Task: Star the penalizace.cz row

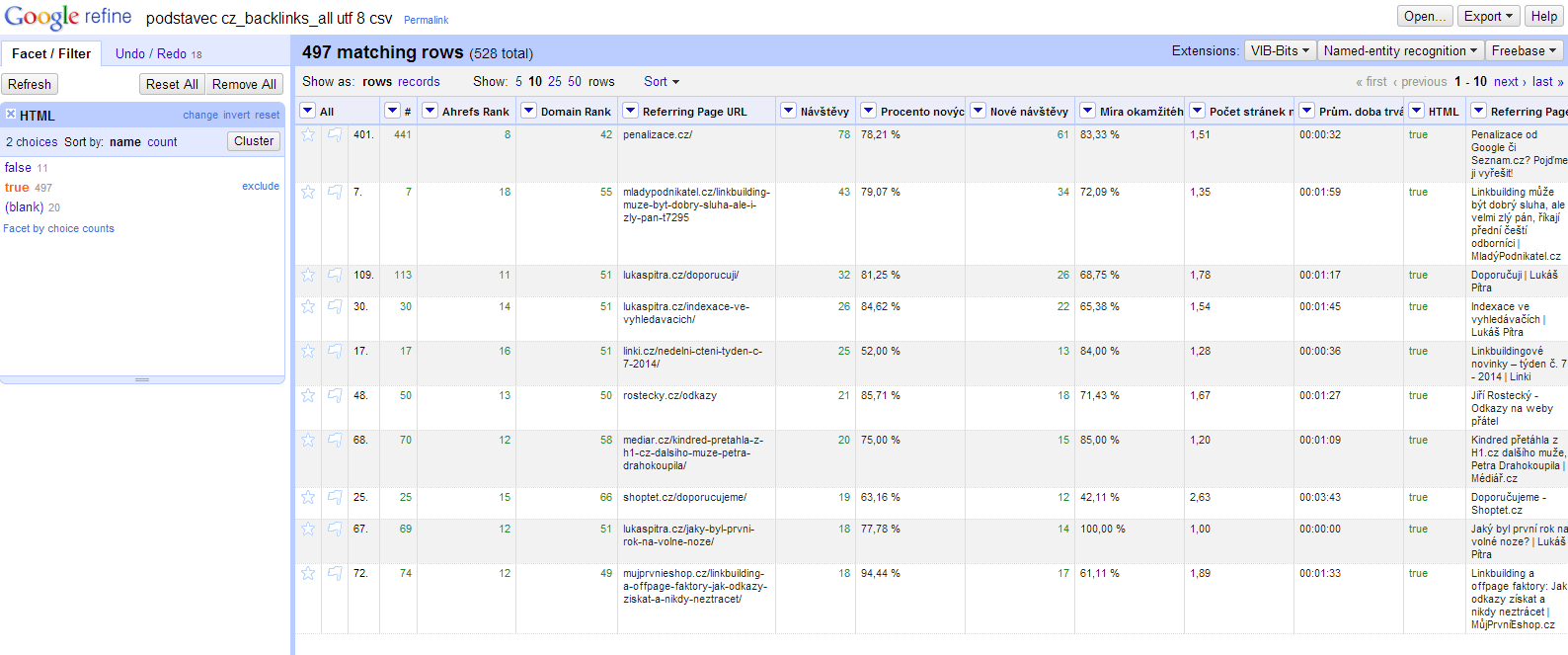Action: (308, 135)
